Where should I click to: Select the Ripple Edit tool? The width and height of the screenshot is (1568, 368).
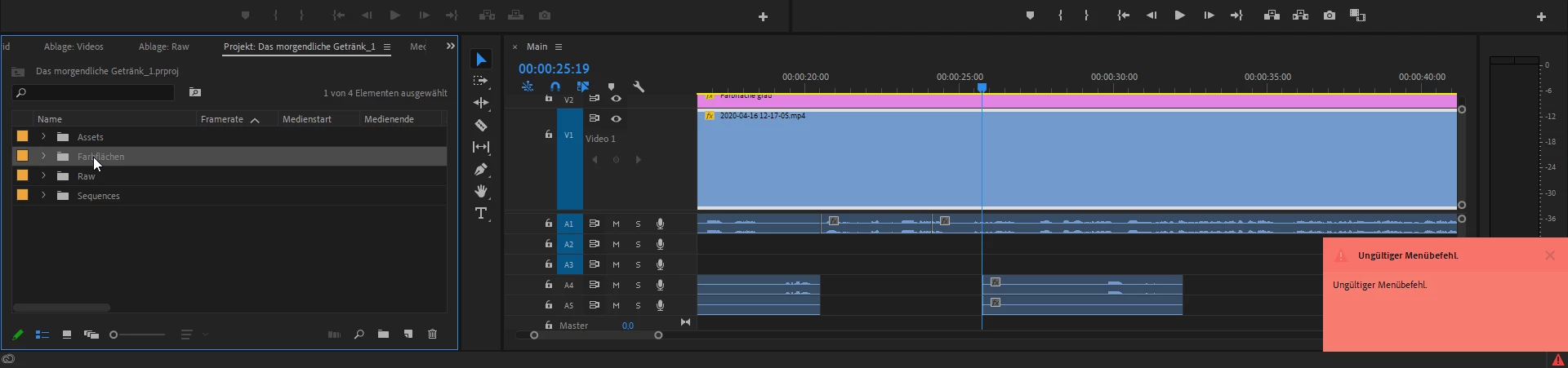click(481, 103)
